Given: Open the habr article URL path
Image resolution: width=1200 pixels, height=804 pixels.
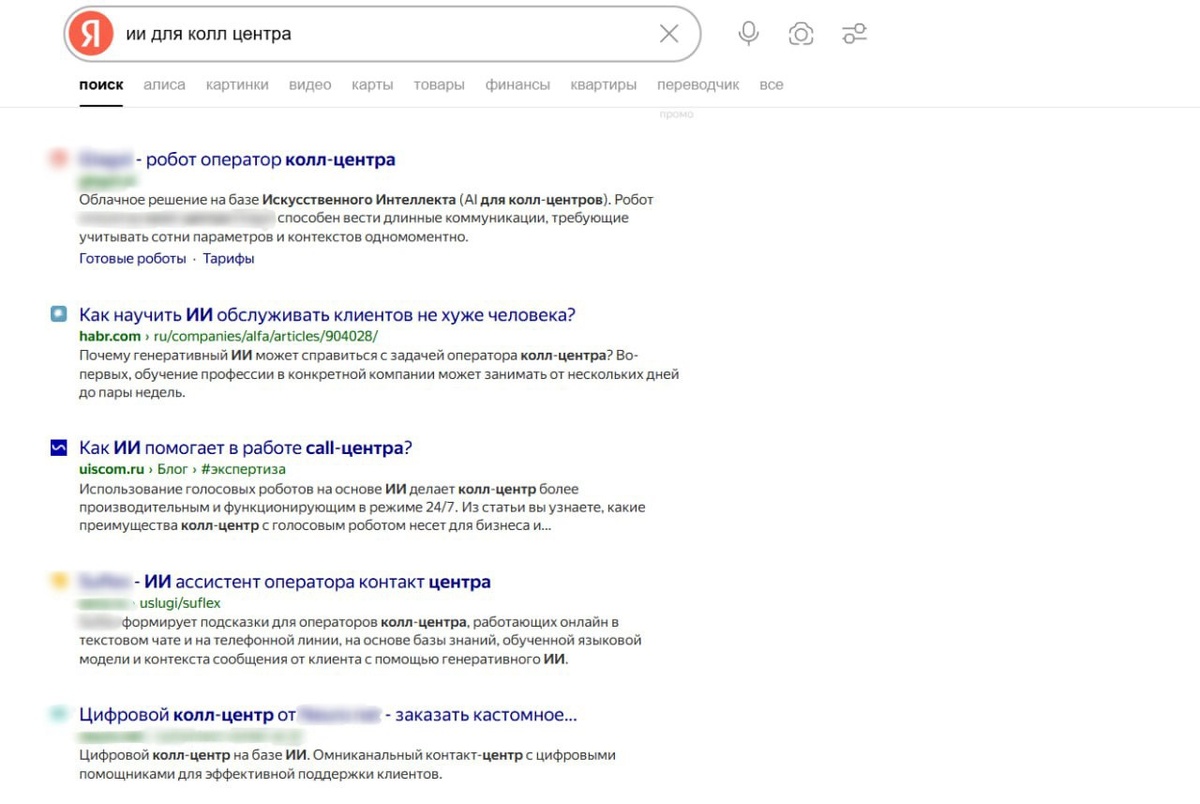Looking at the screenshot, I should click(x=266, y=336).
